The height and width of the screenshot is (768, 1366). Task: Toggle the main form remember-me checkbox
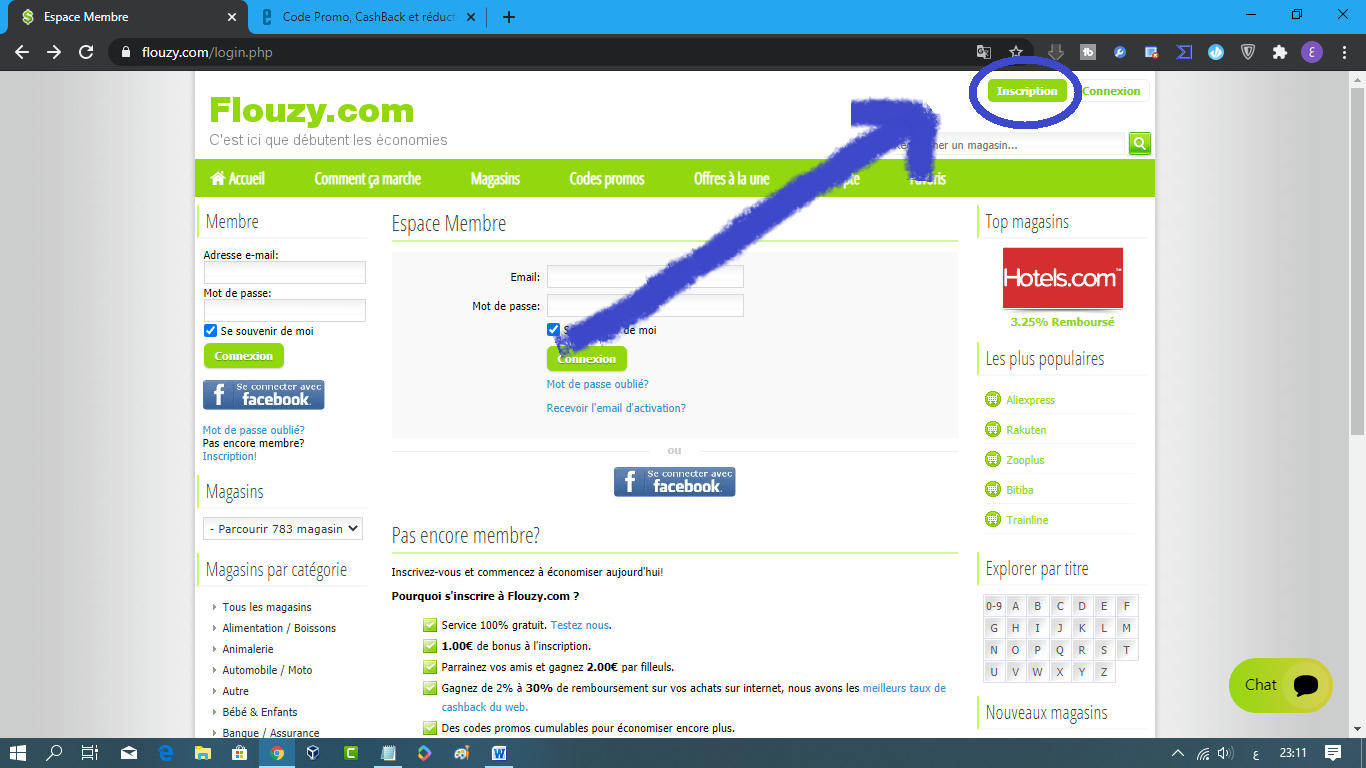coord(553,330)
